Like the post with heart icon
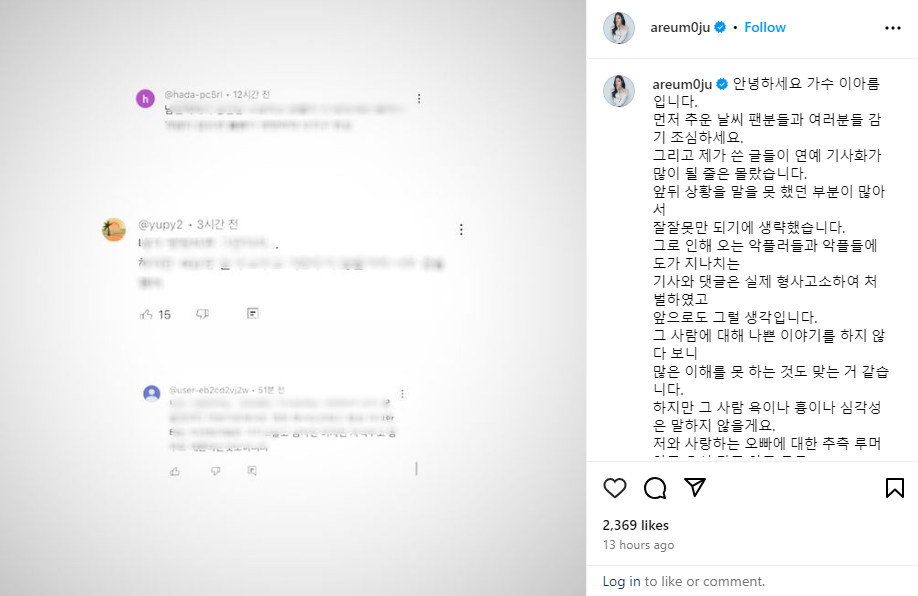 [x=615, y=488]
